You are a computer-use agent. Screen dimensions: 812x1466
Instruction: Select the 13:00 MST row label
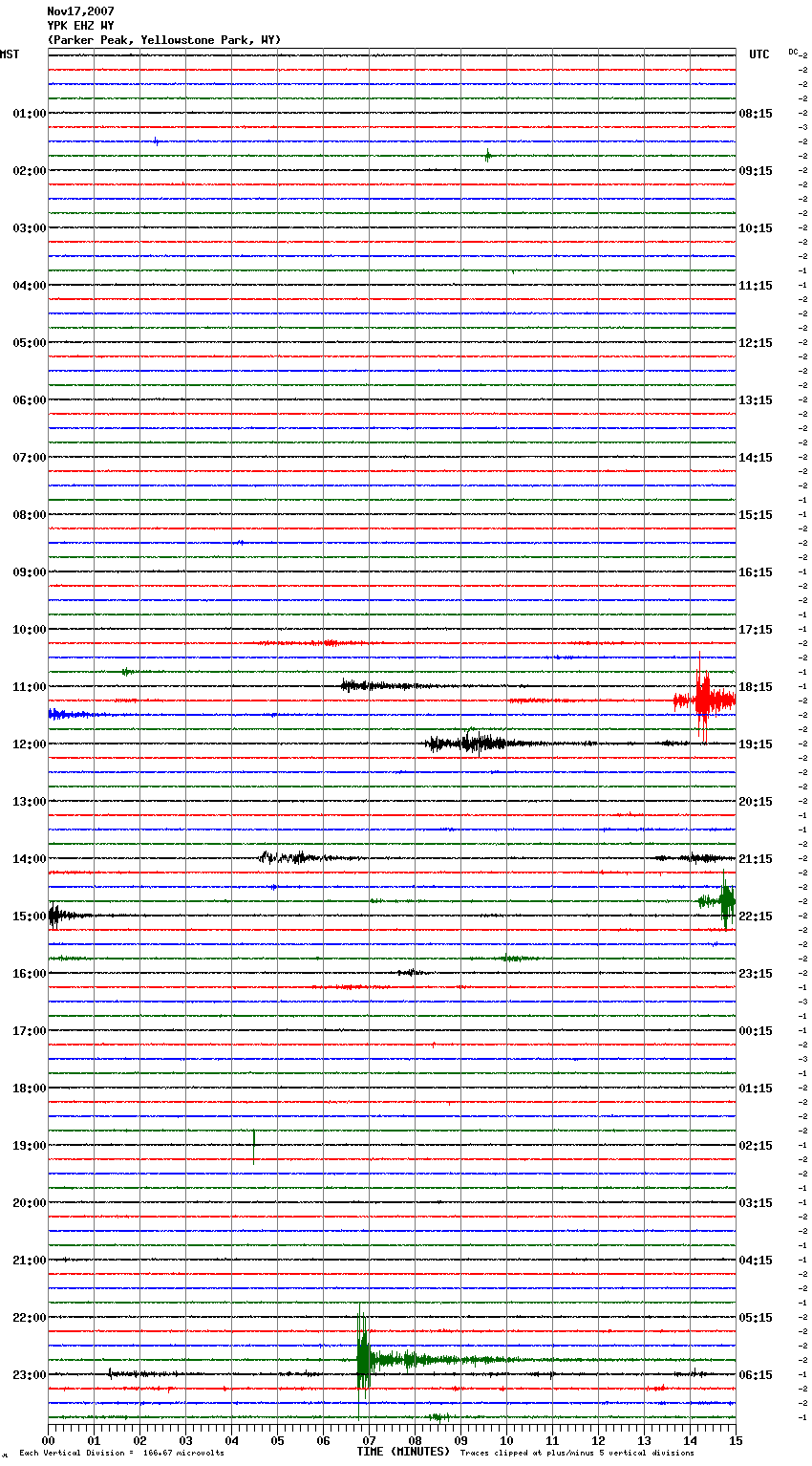pyautogui.click(x=30, y=802)
